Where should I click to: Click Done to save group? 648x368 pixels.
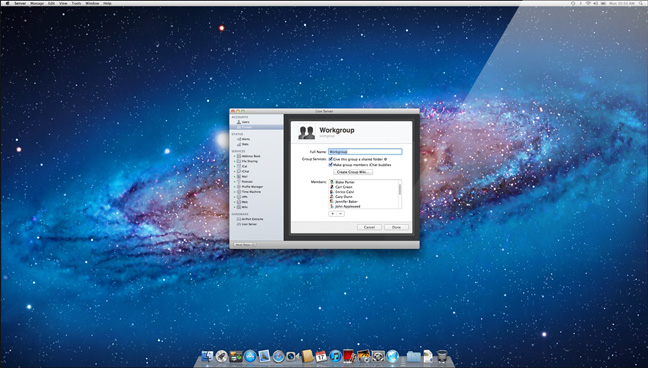tap(396, 227)
